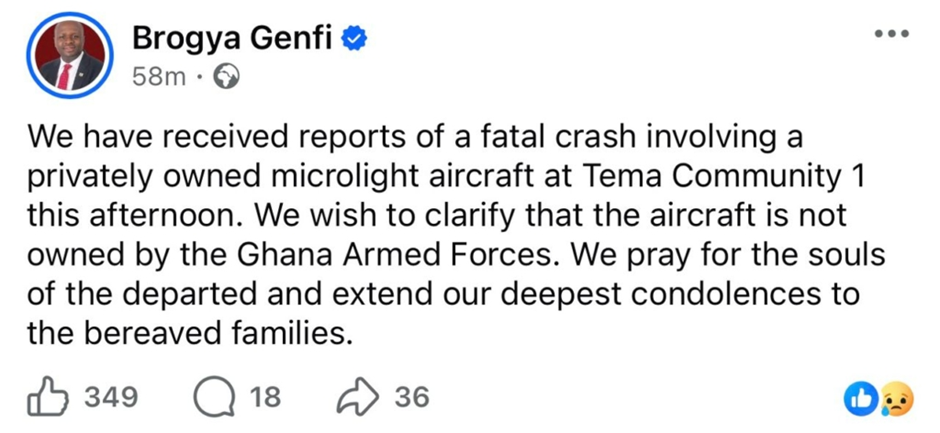The image size is (940, 433).
Task: View the 18 comments count
Action: 264,398
